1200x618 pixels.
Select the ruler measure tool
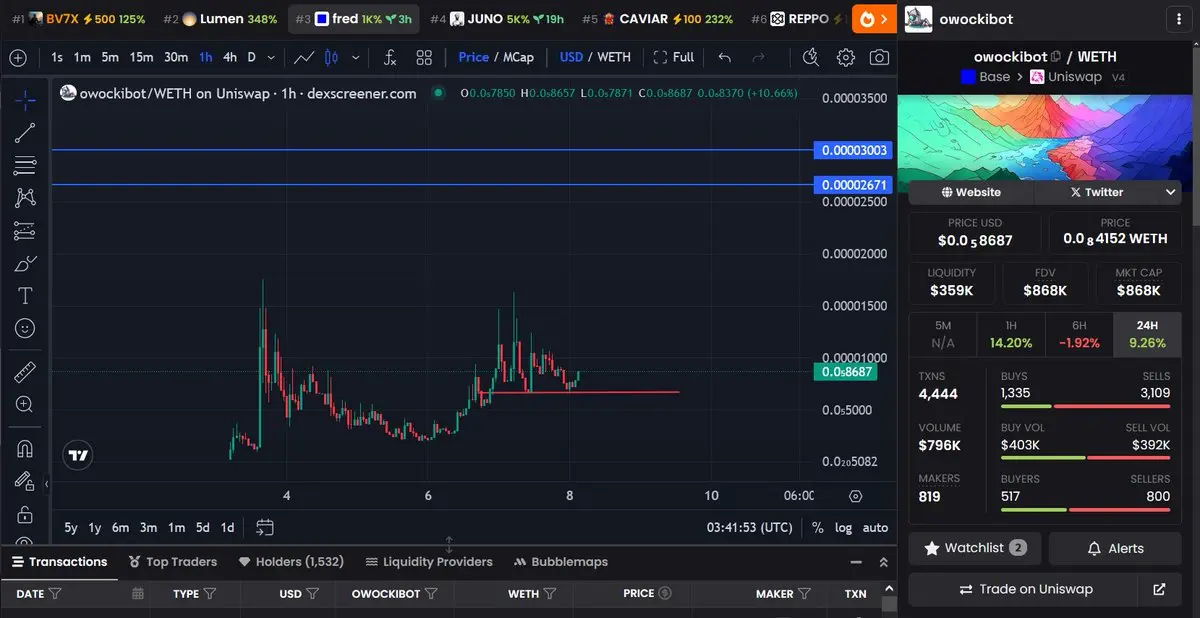point(25,373)
